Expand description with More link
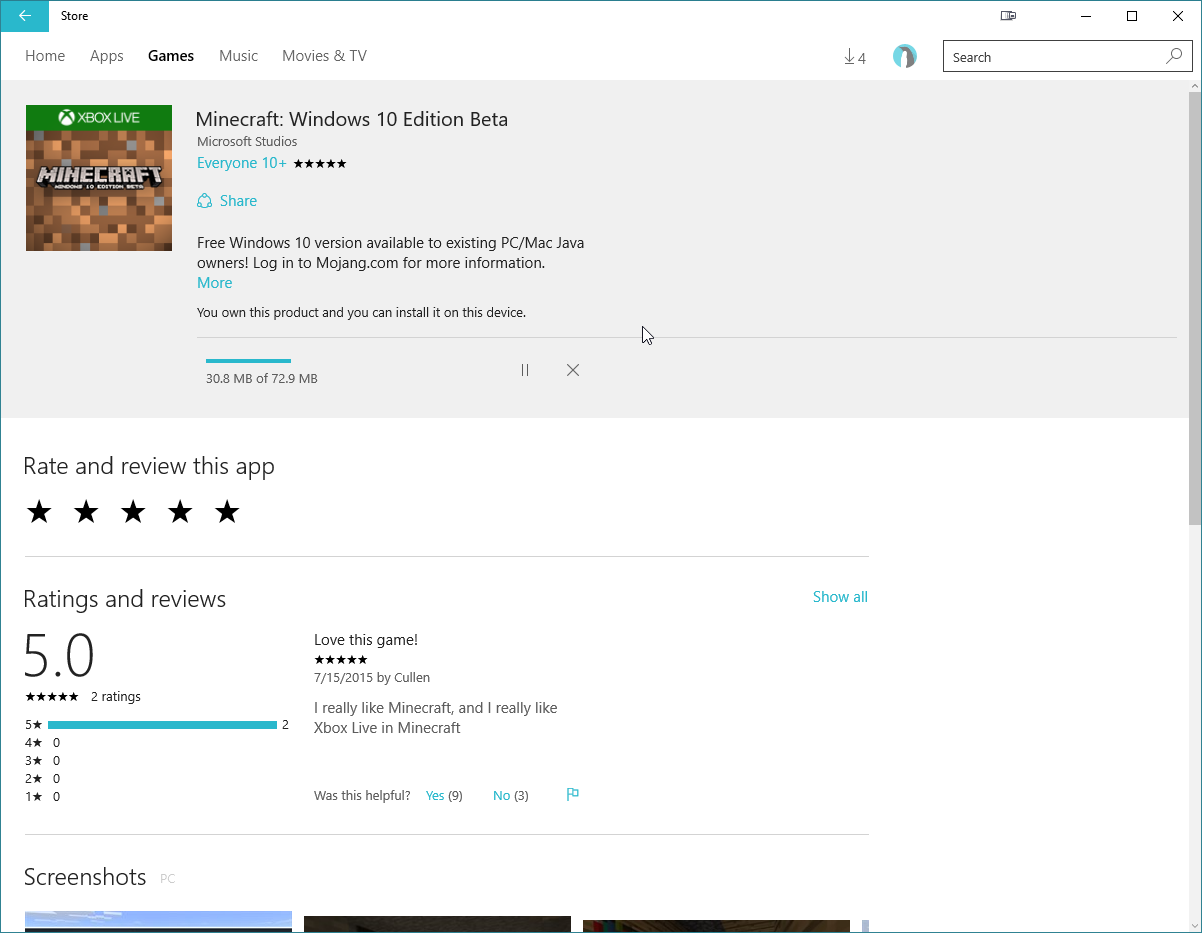The height and width of the screenshot is (933, 1202). tap(215, 283)
